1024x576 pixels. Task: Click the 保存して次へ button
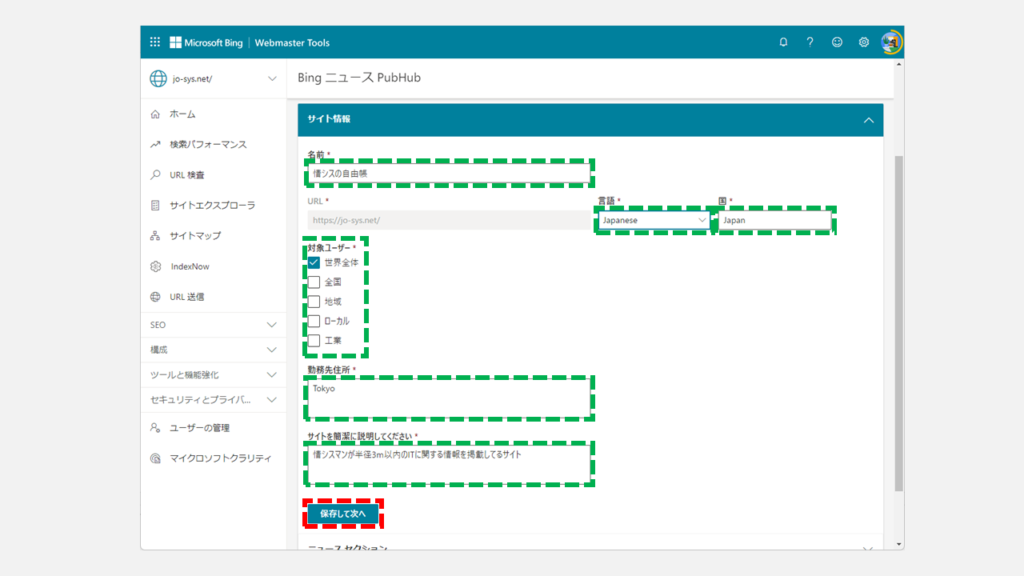click(x=343, y=514)
